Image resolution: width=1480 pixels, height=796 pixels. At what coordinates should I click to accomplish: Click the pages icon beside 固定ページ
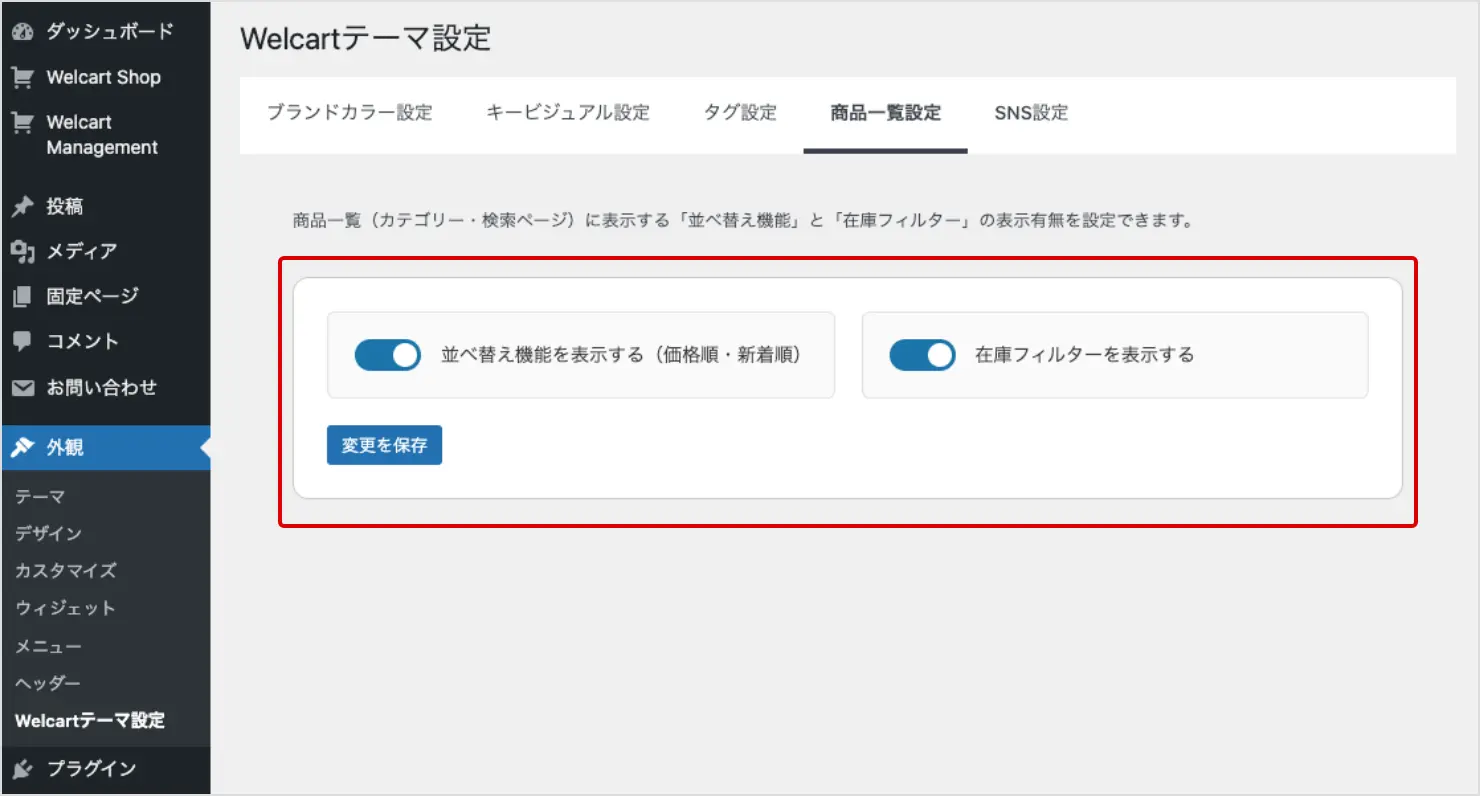(x=23, y=297)
